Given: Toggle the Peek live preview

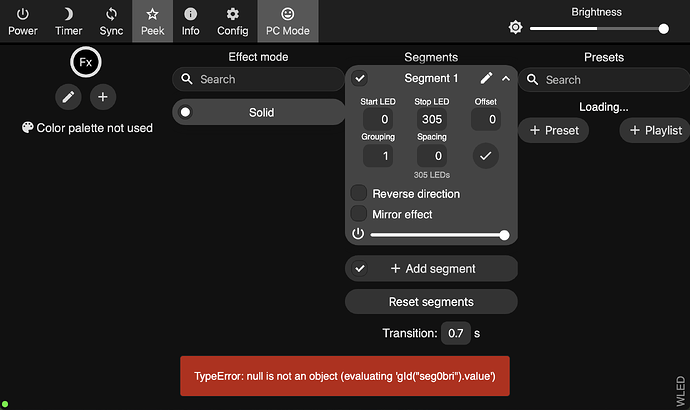Looking at the screenshot, I should 152,22.
